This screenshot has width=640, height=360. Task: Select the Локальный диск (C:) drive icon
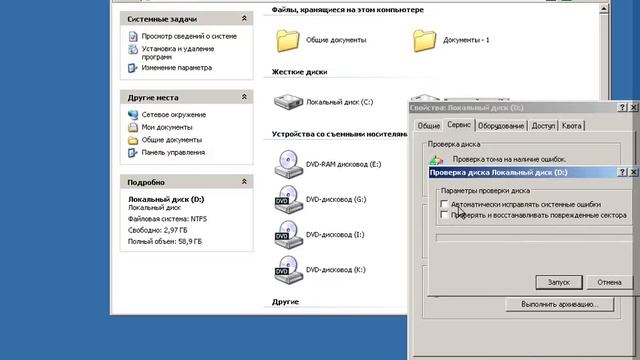pos(288,102)
